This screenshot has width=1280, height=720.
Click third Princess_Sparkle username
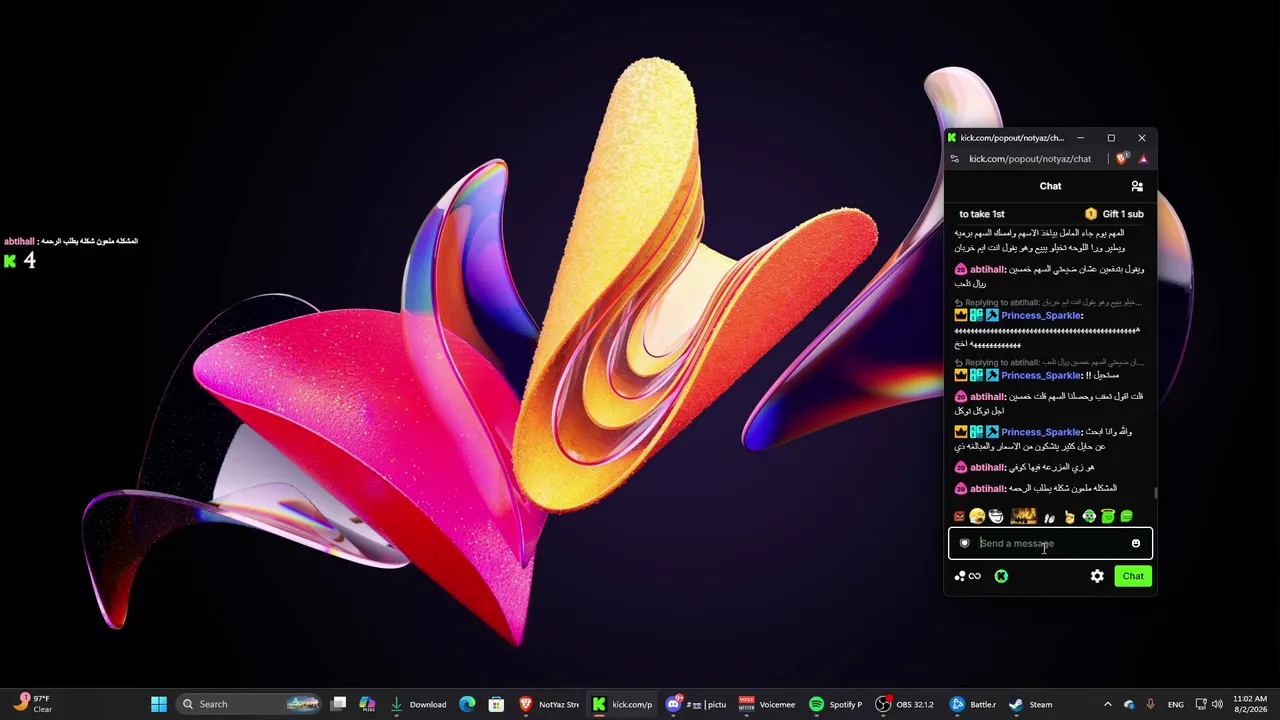1041,432
